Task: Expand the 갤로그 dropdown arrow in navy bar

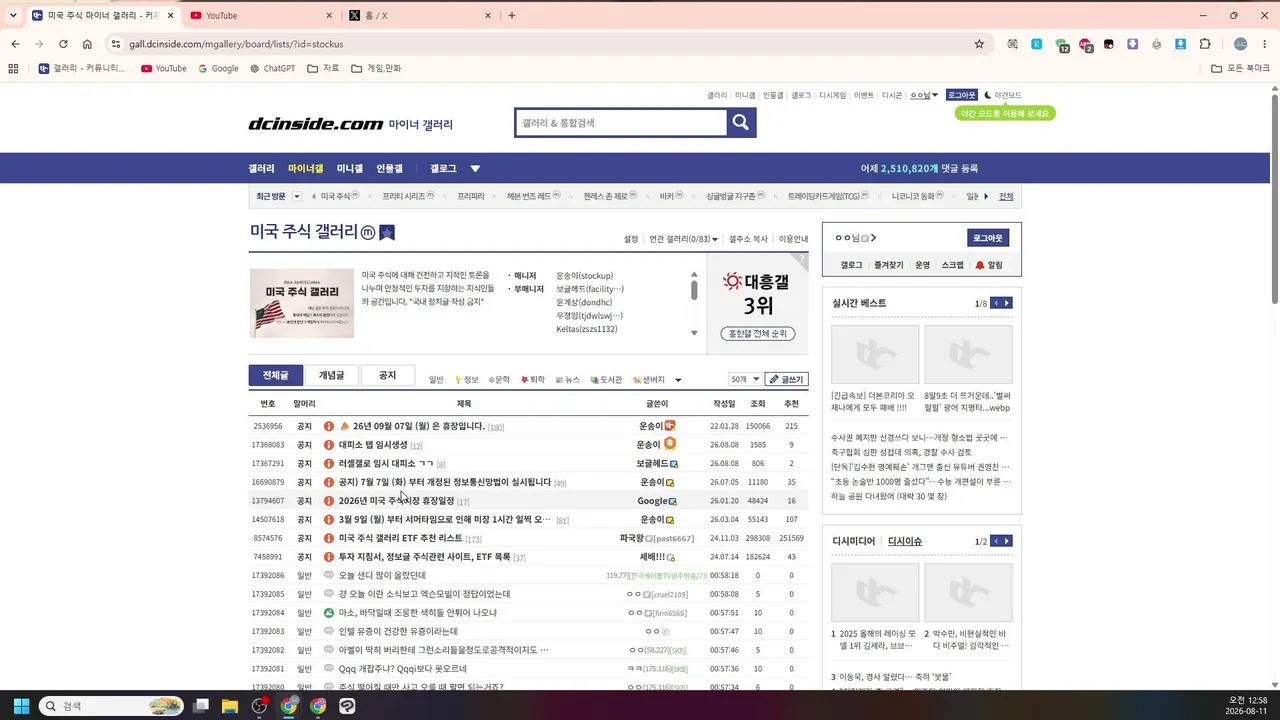Action: 475,169
